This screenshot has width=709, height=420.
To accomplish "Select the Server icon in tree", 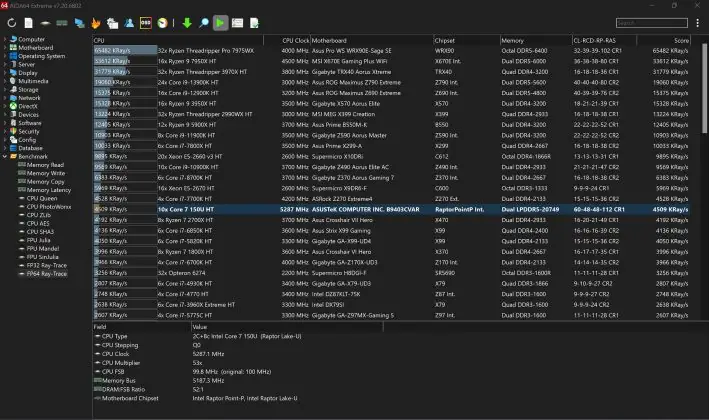I will coord(13,64).
